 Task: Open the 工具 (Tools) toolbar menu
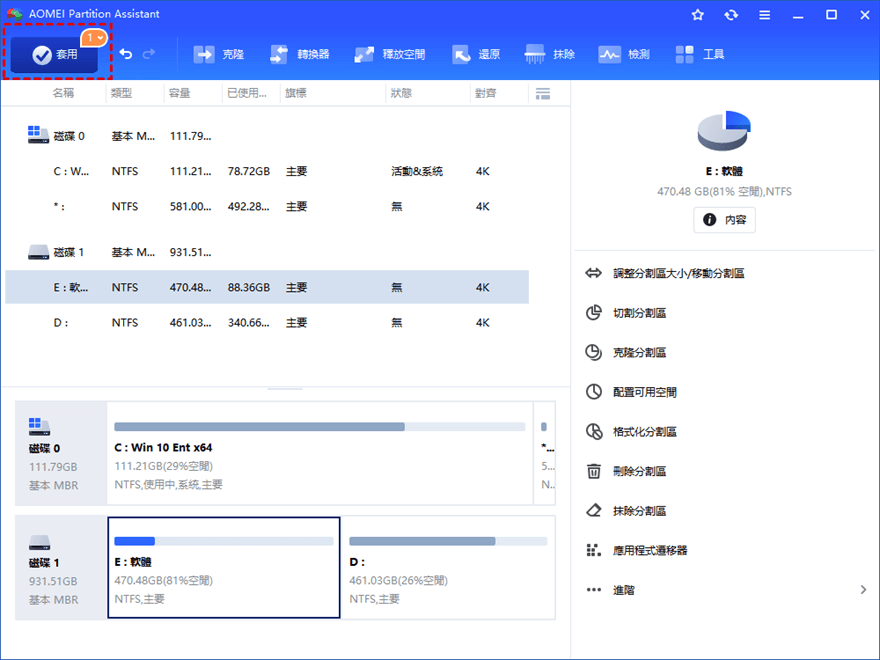point(699,54)
